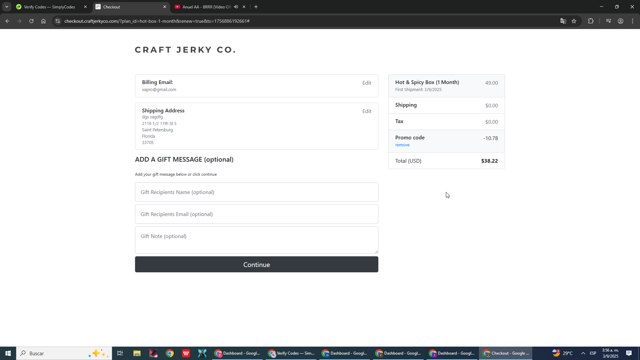This screenshot has width=640, height=360.
Task: Click the address bar URL
Action: [157, 21]
